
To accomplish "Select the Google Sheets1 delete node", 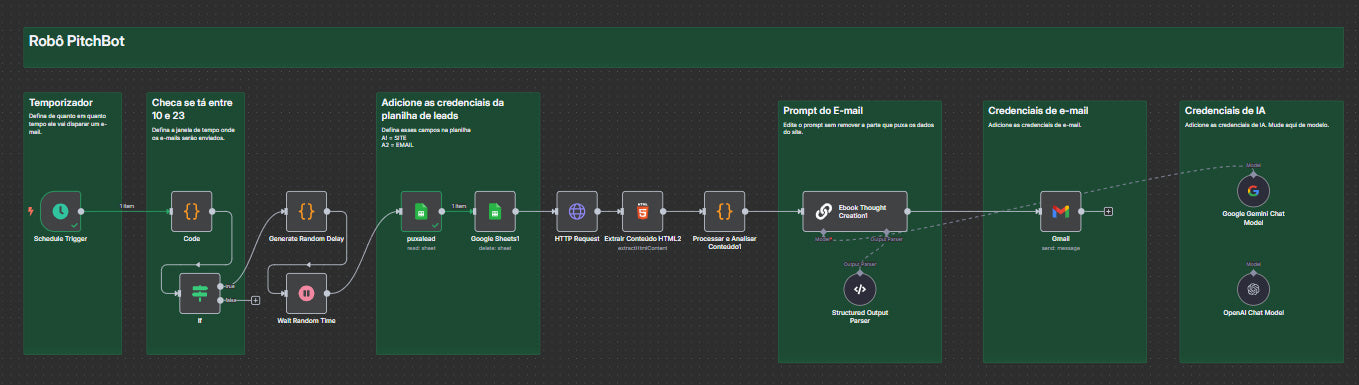I will [x=495, y=211].
